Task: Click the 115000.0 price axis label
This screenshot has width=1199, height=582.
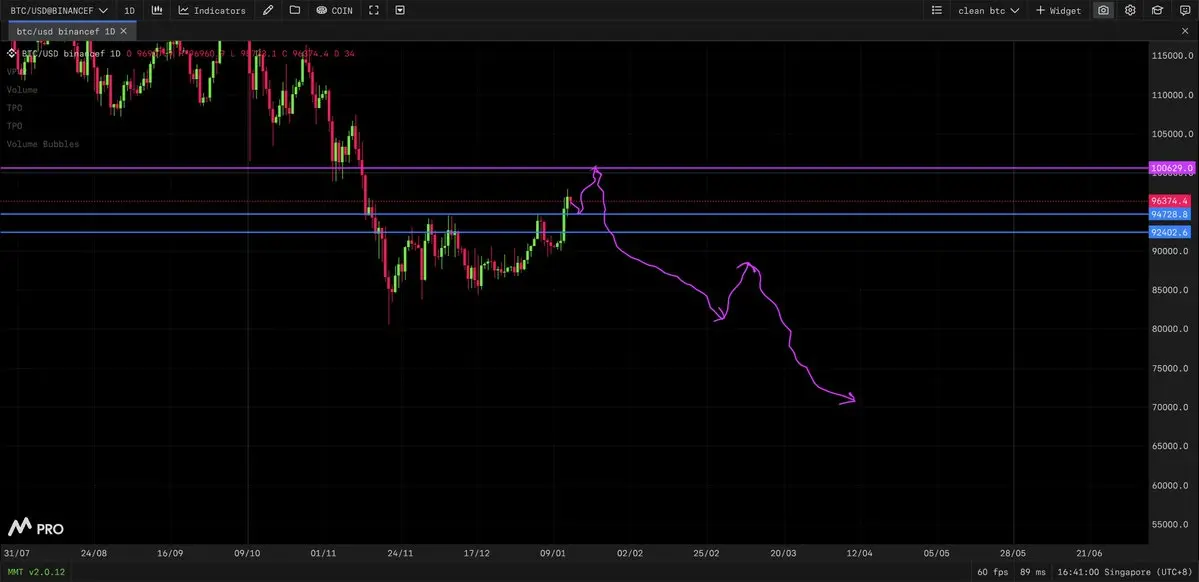Action: click(x=1170, y=57)
